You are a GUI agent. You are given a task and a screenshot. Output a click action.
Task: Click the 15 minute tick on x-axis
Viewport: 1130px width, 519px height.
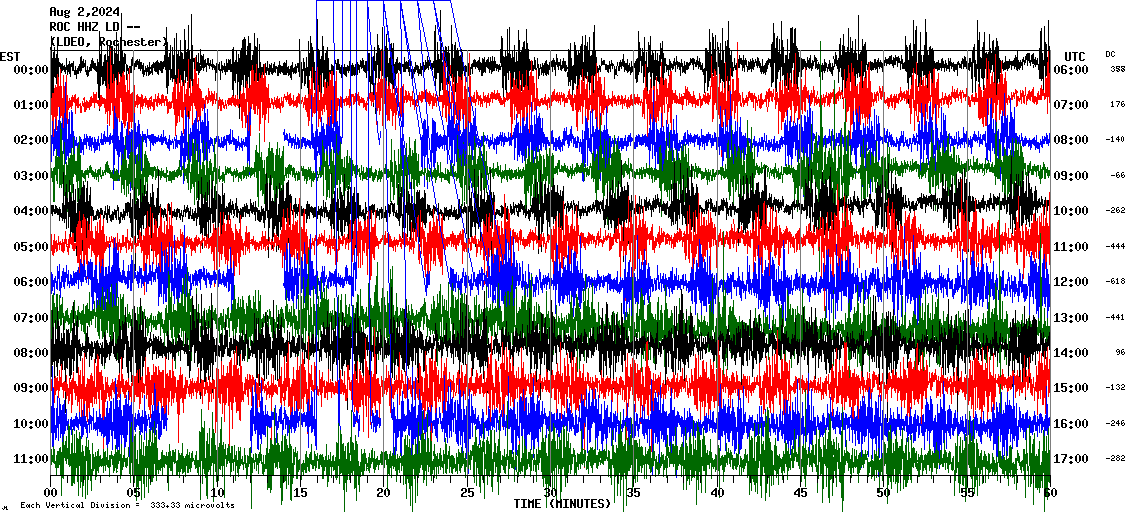tap(301, 493)
